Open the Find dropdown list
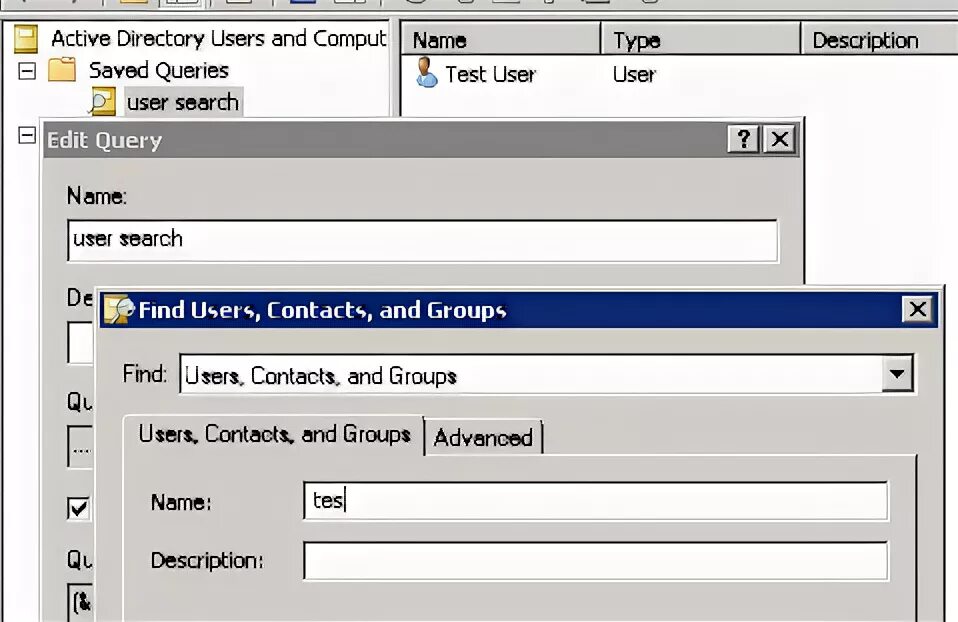 click(897, 374)
